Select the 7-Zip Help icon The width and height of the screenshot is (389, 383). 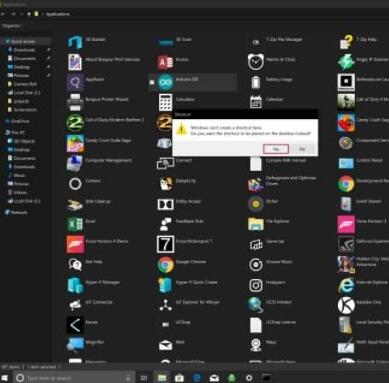click(346, 42)
